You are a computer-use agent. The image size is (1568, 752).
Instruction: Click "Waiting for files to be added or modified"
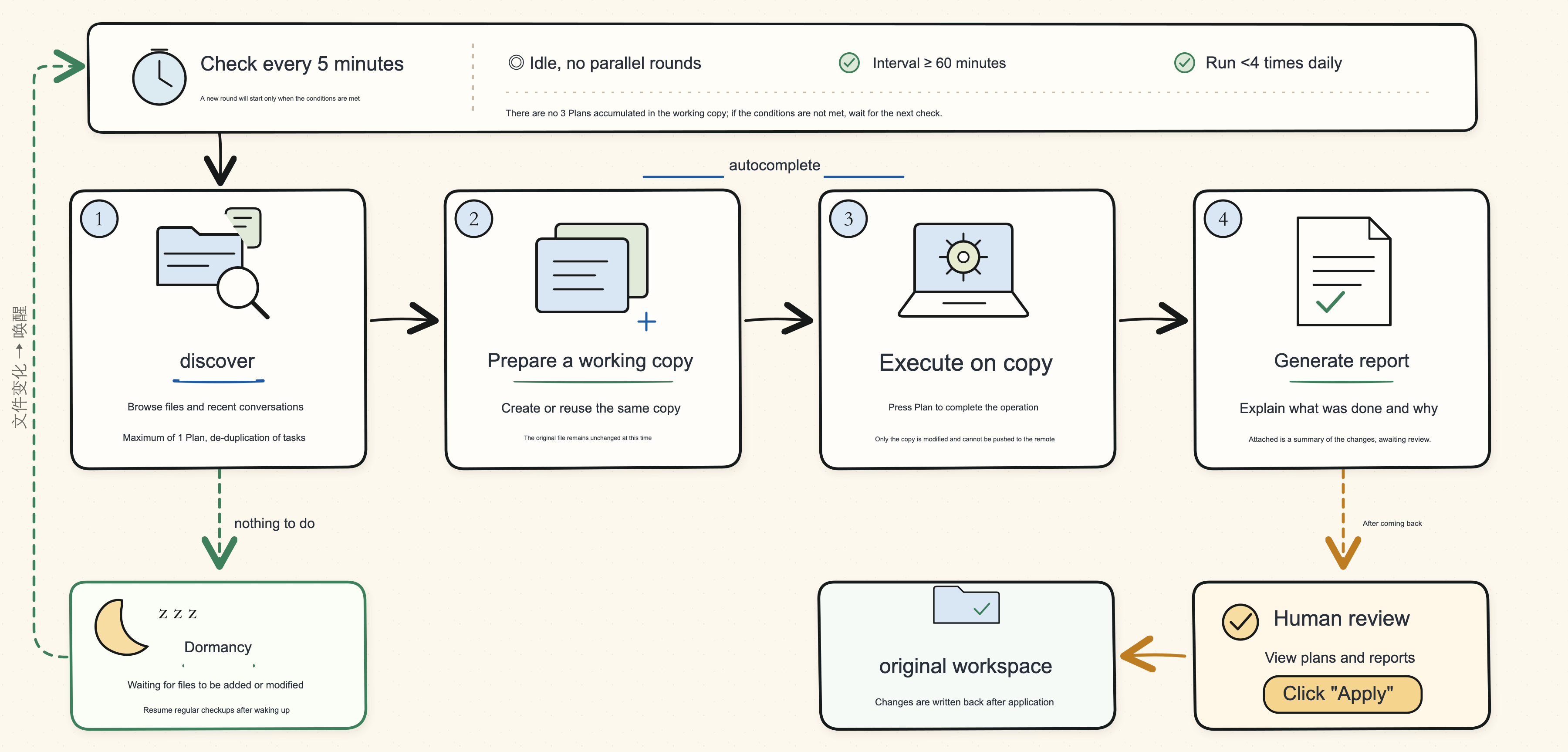click(x=215, y=685)
